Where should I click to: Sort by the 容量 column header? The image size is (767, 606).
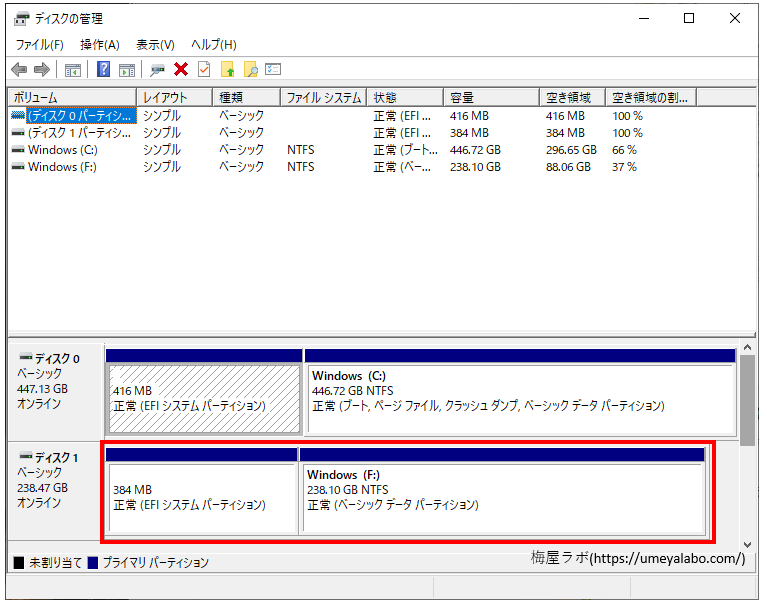click(491, 97)
